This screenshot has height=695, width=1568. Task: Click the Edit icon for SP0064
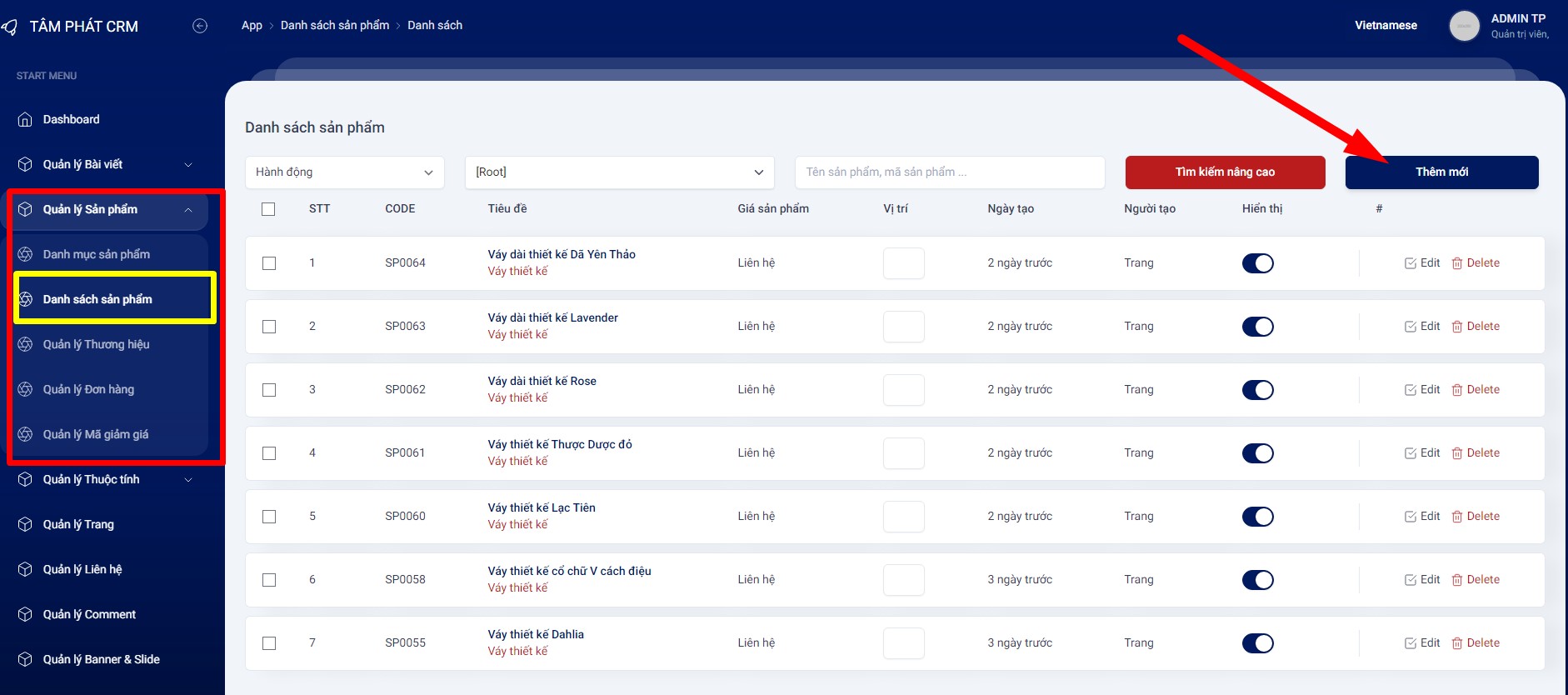click(1410, 263)
